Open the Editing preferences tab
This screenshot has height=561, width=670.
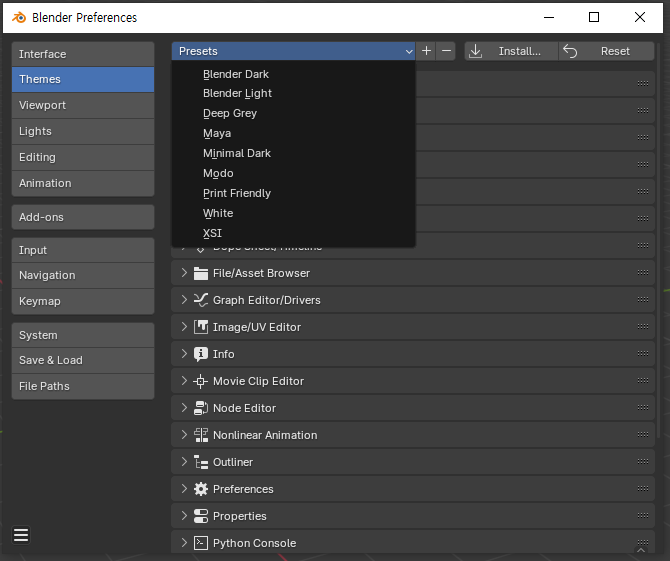[83, 157]
